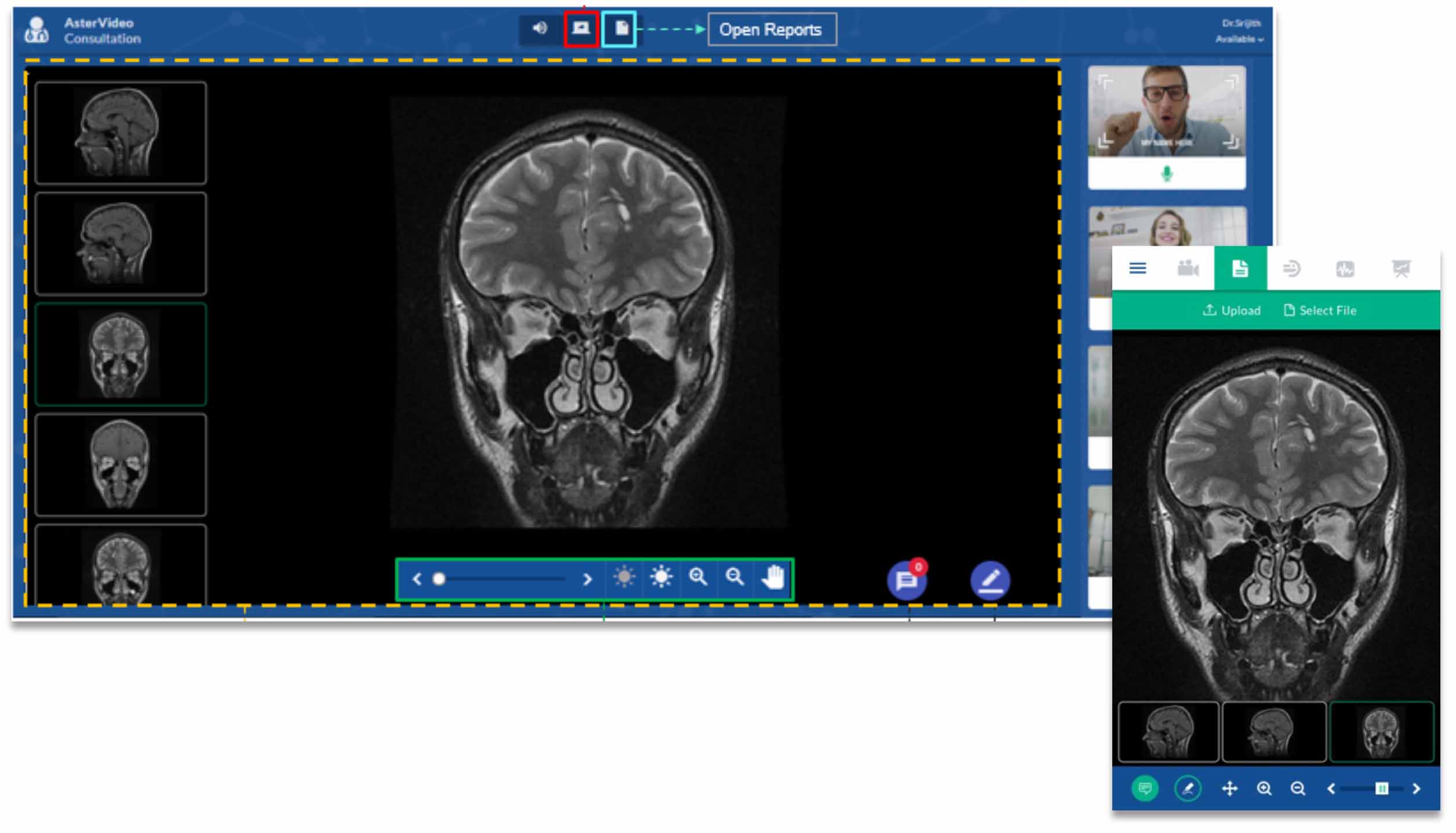This screenshot has width=1456, height=833.
Task: Switch to the vitals waveform tab in the mobile panel
Action: [x=1345, y=269]
